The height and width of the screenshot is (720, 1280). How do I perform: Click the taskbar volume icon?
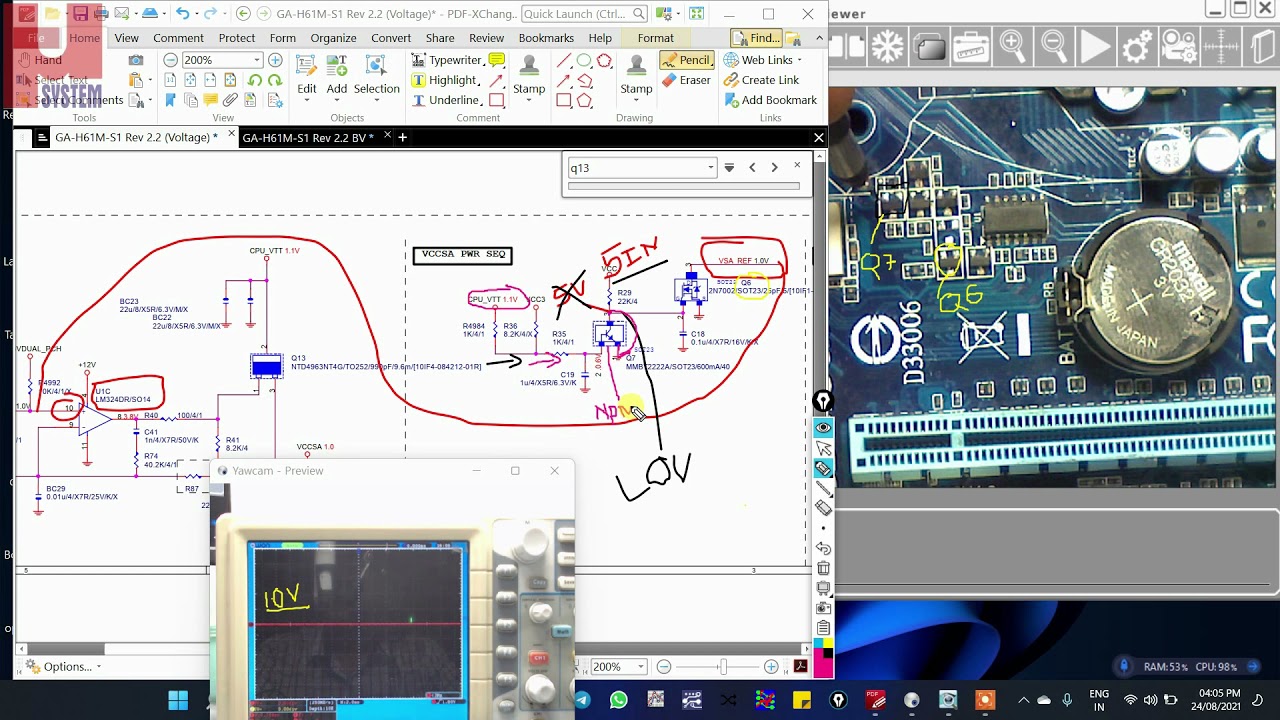[1151, 700]
